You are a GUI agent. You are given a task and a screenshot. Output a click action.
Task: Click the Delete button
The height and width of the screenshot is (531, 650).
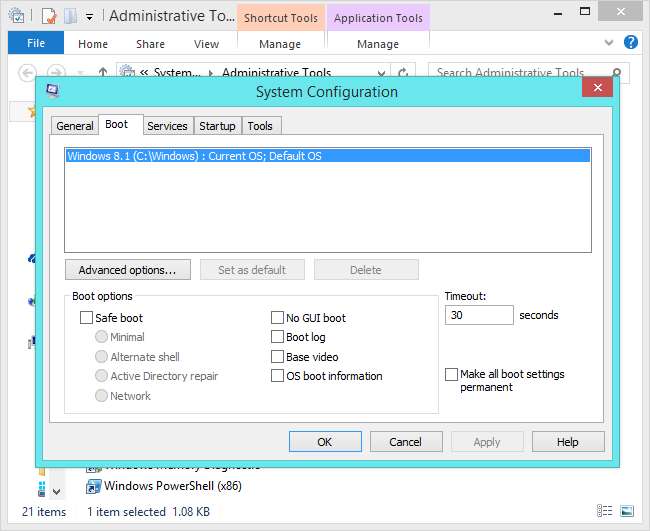click(366, 270)
